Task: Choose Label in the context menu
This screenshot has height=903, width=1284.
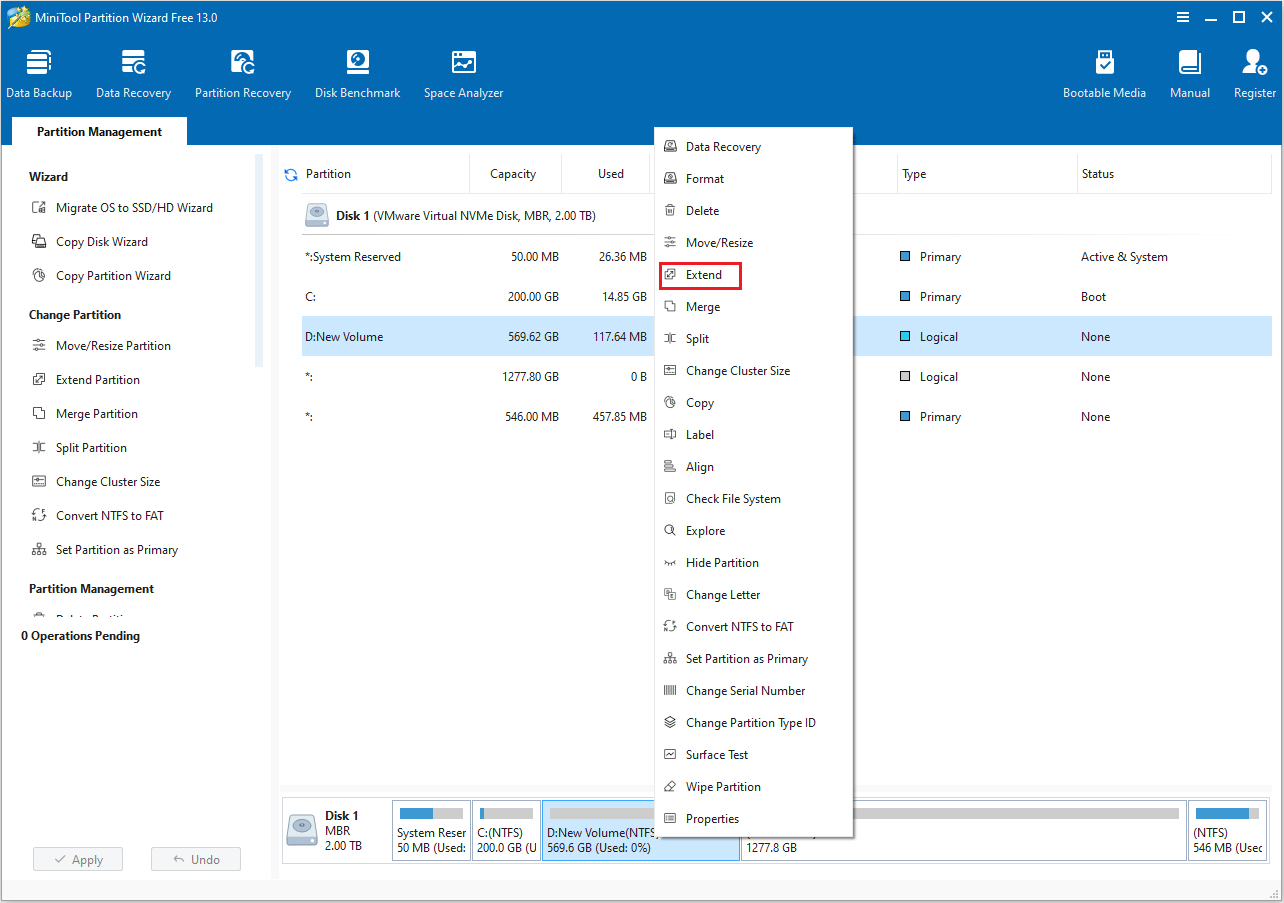Action: pos(753,435)
